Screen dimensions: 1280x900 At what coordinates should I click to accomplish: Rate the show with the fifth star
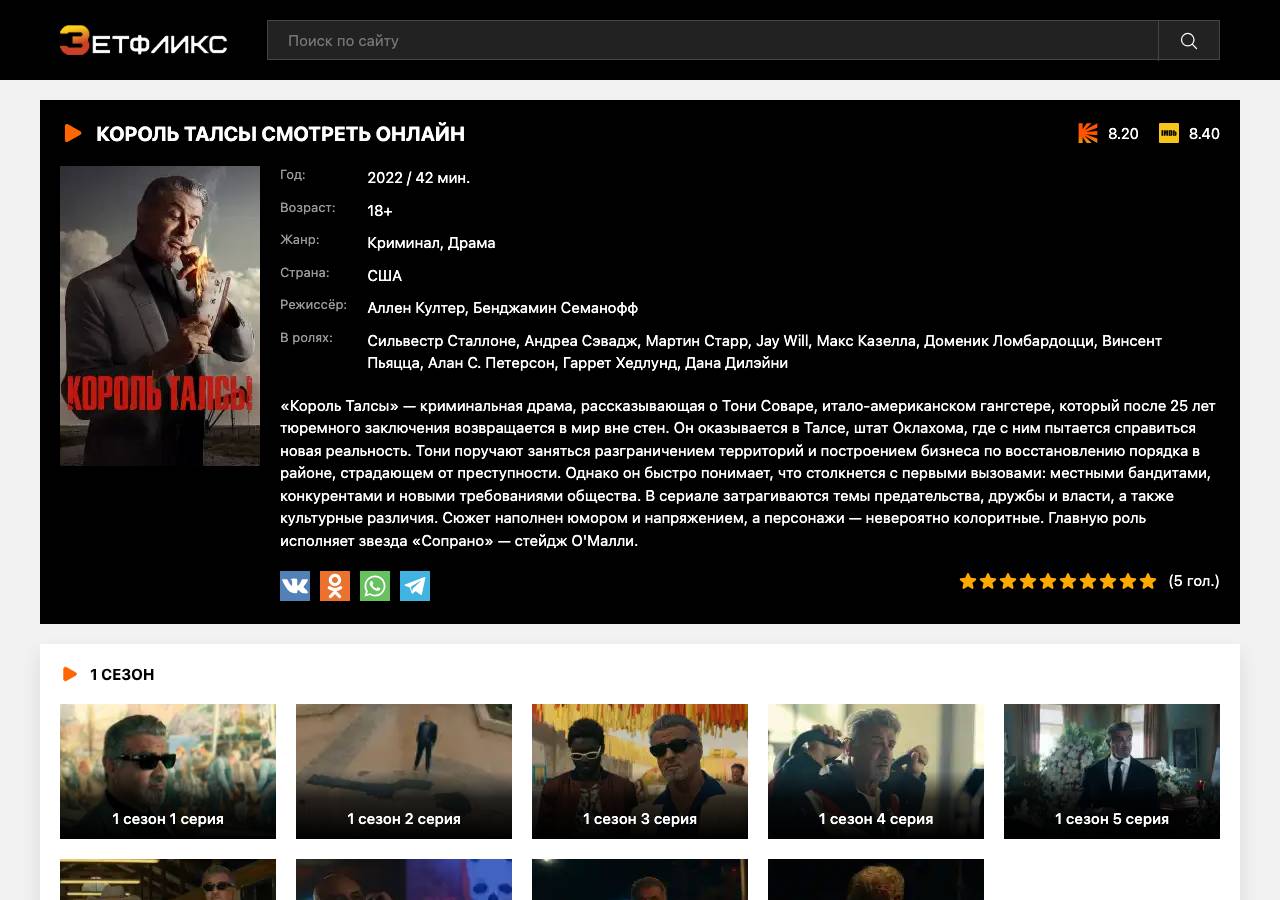1048,581
